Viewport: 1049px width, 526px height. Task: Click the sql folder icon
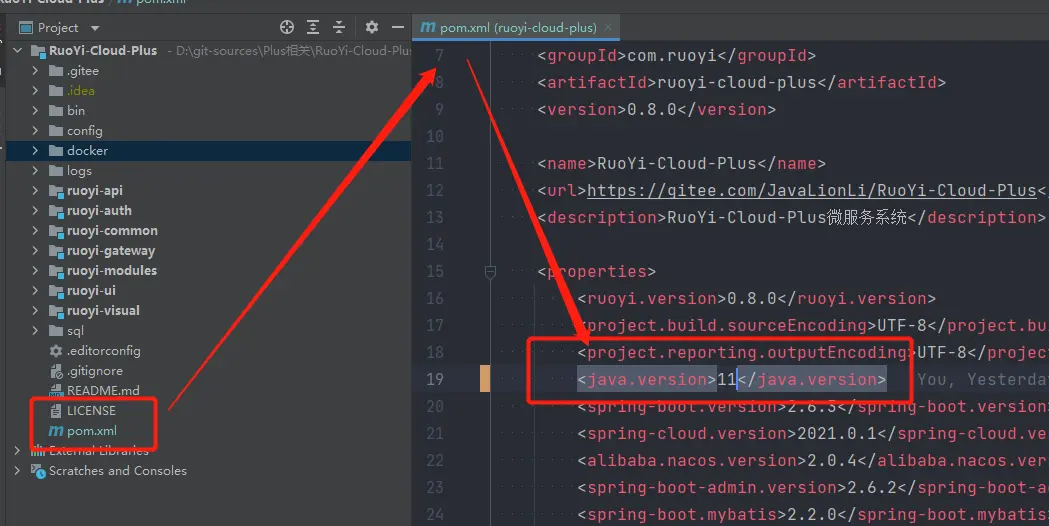pyautogui.click(x=56, y=331)
